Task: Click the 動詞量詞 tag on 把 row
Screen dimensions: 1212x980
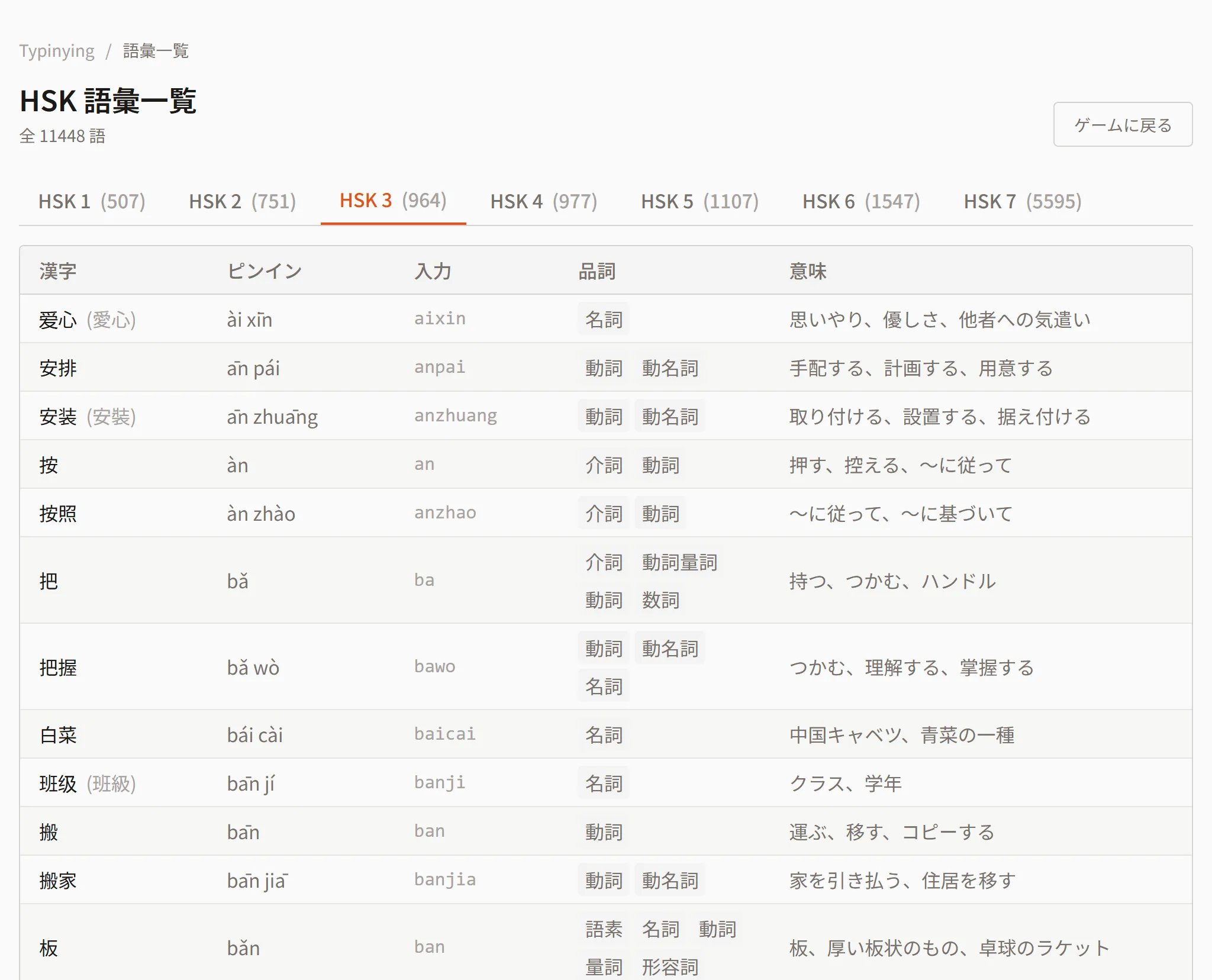Action: (x=679, y=562)
